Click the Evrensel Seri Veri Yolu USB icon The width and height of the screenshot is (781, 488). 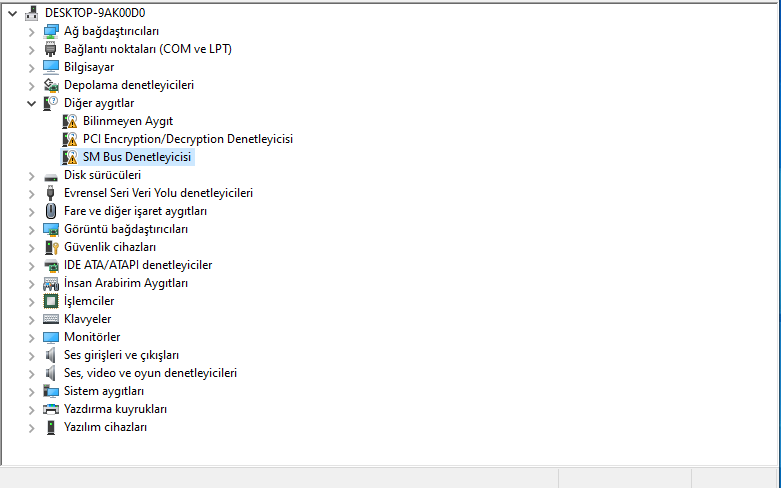[x=50, y=193]
